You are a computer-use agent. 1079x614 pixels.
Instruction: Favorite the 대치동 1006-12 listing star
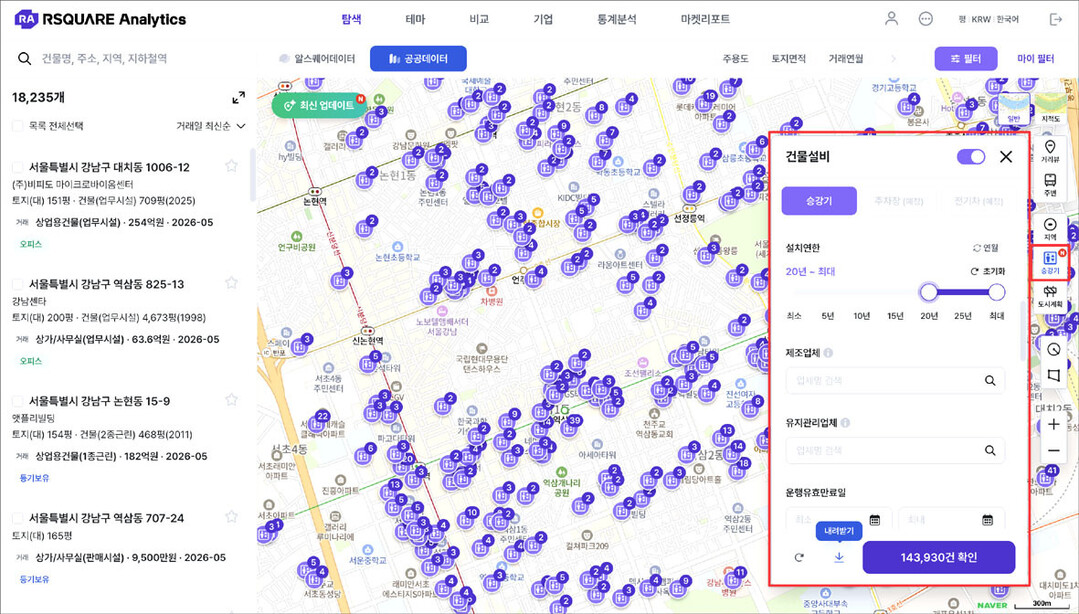(231, 166)
